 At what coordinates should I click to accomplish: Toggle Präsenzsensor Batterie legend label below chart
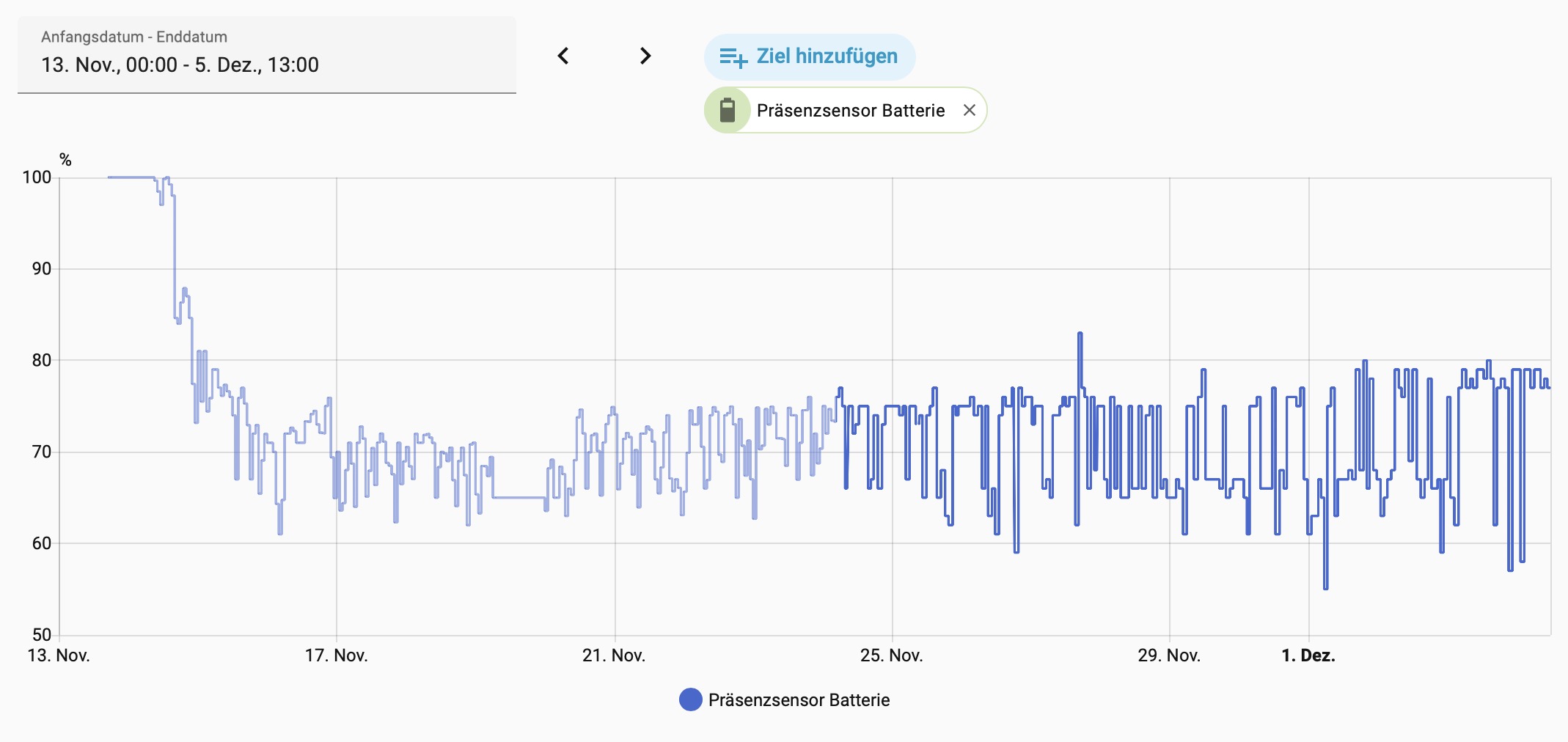(x=799, y=700)
